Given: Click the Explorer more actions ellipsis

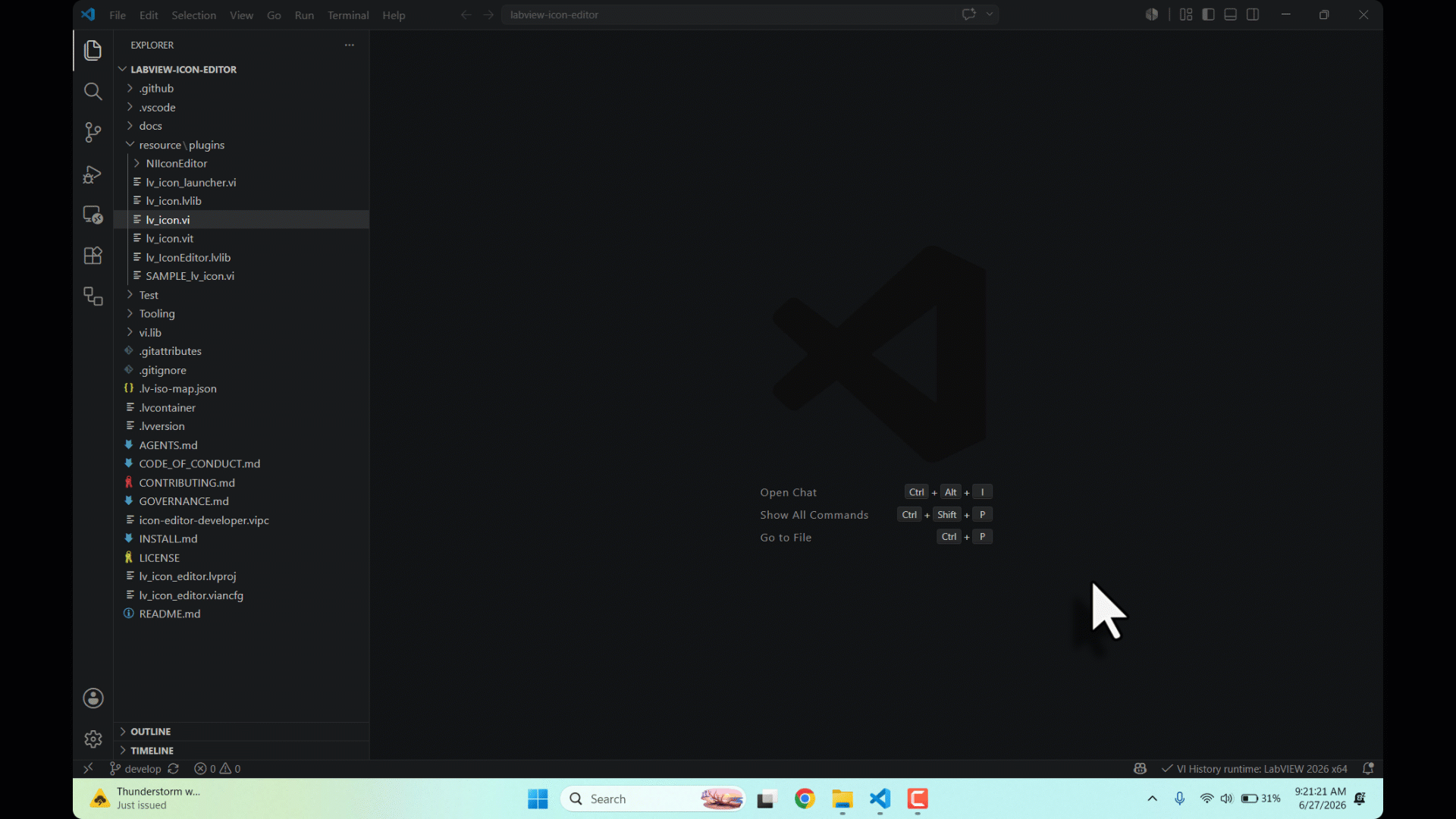Looking at the screenshot, I should click(349, 45).
